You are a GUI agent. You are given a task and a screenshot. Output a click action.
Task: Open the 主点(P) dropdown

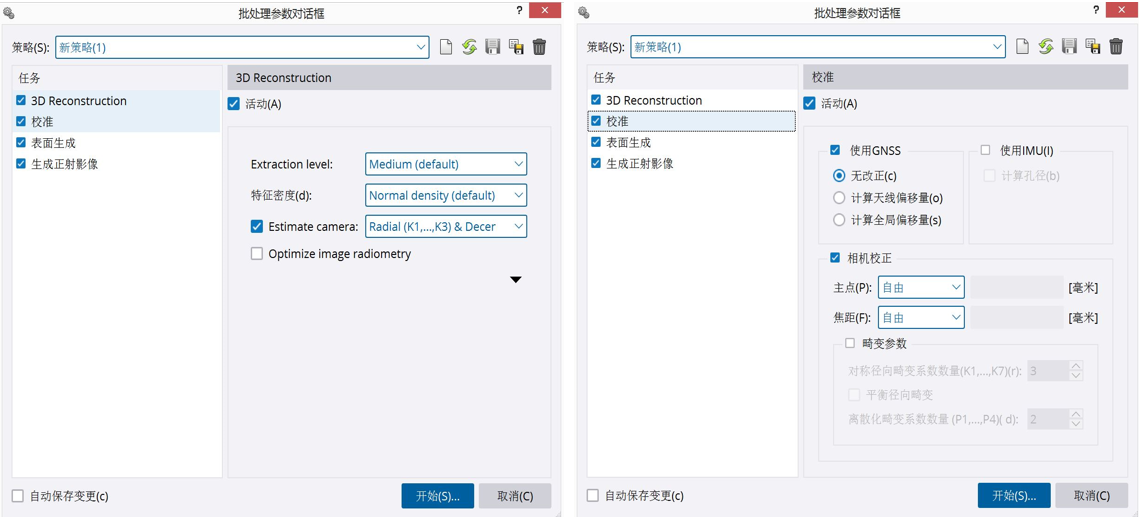click(920, 287)
